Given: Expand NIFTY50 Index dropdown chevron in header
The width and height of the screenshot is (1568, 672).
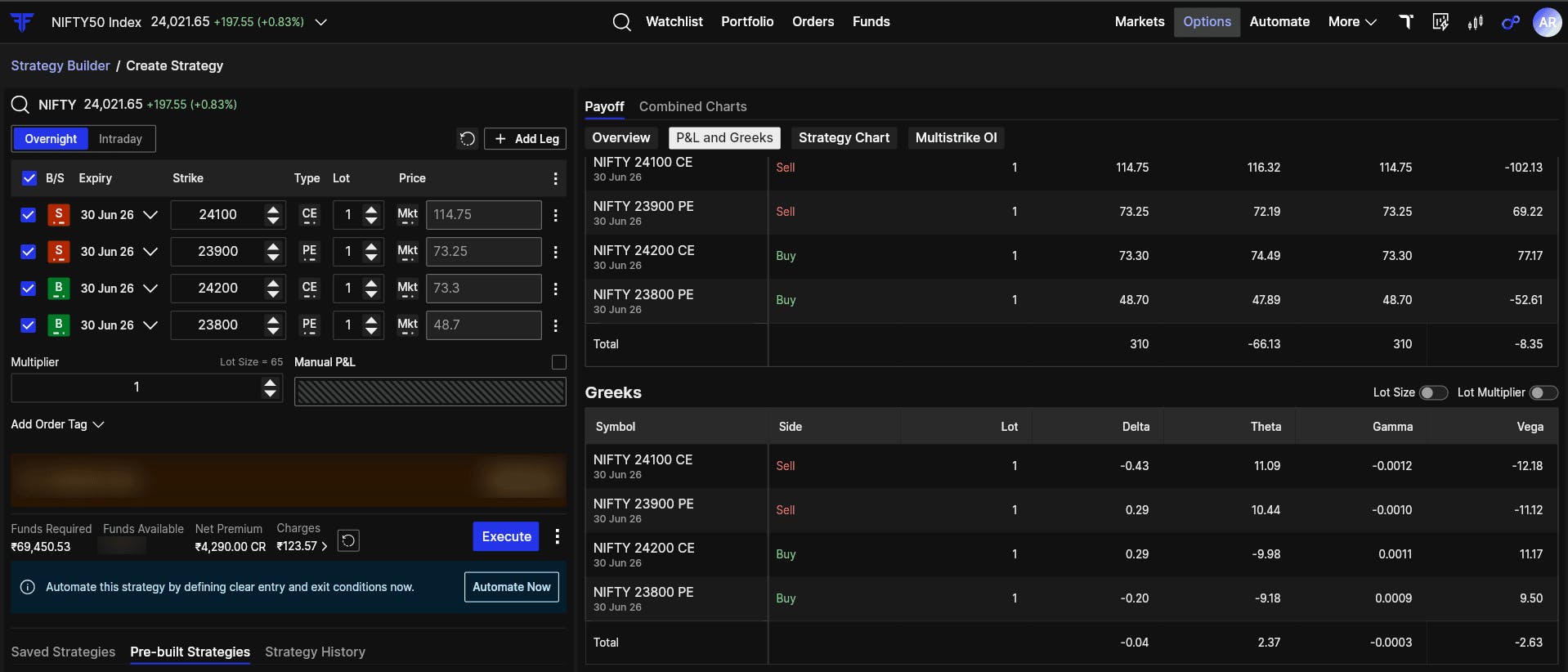Looking at the screenshot, I should click(x=321, y=22).
